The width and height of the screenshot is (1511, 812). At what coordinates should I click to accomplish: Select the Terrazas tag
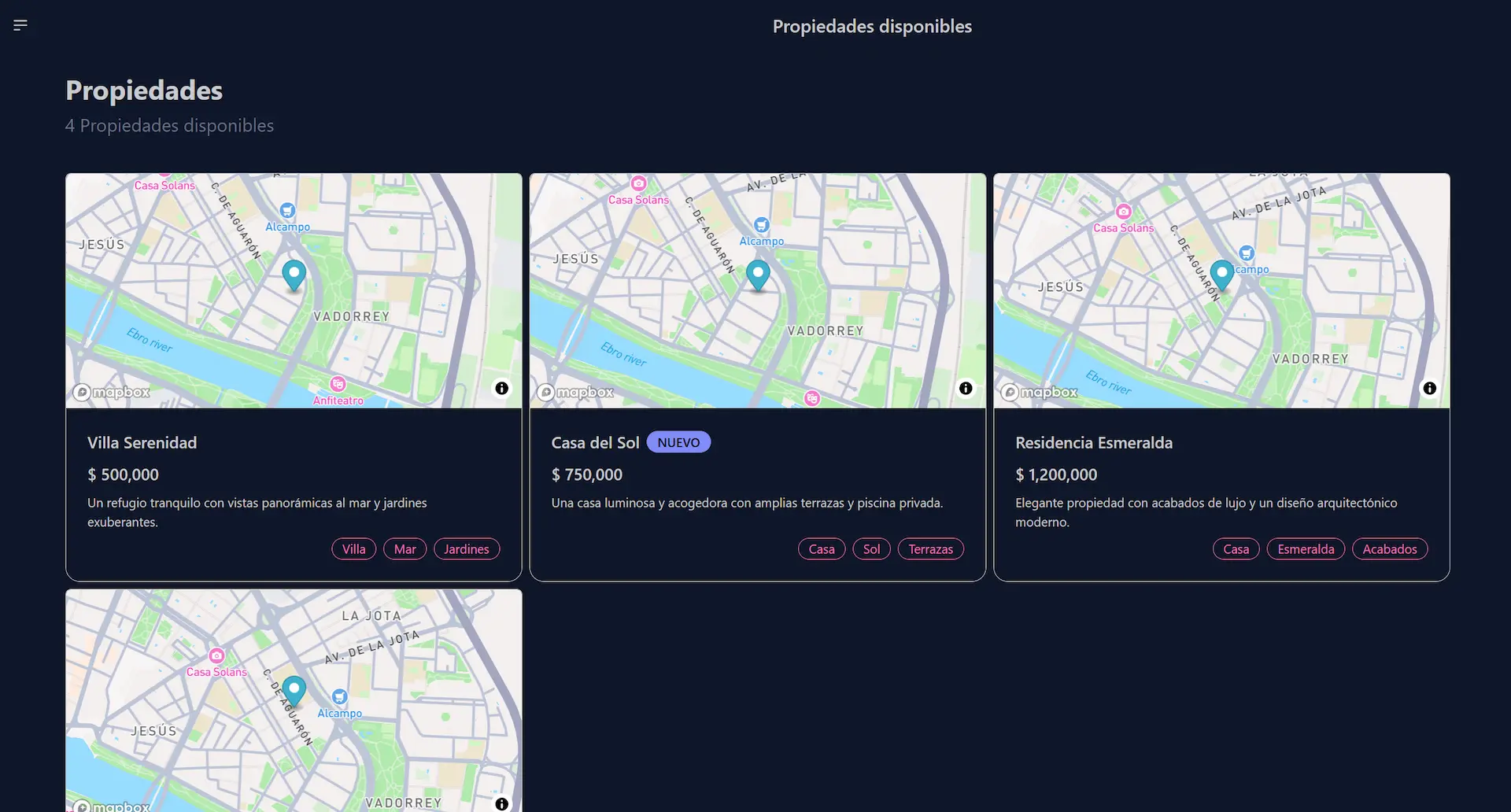click(x=931, y=549)
